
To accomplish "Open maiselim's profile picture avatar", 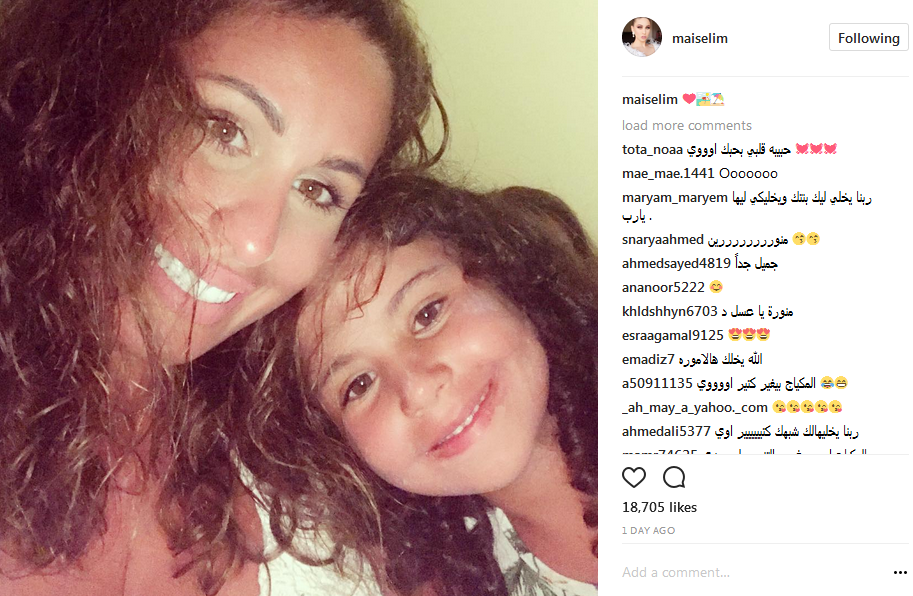I will [642, 37].
